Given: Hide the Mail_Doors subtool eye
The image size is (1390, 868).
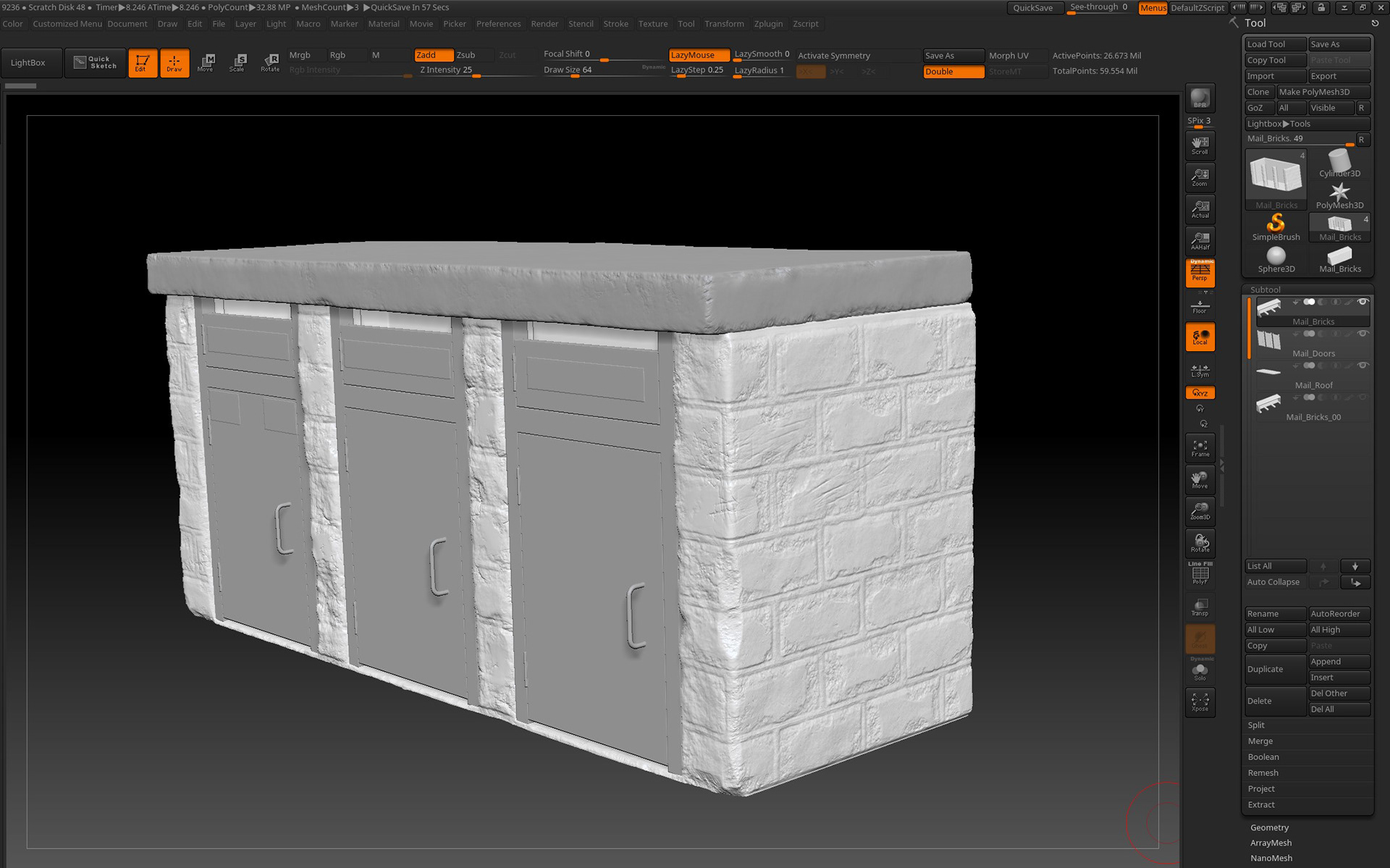Looking at the screenshot, I should pyautogui.click(x=1362, y=334).
